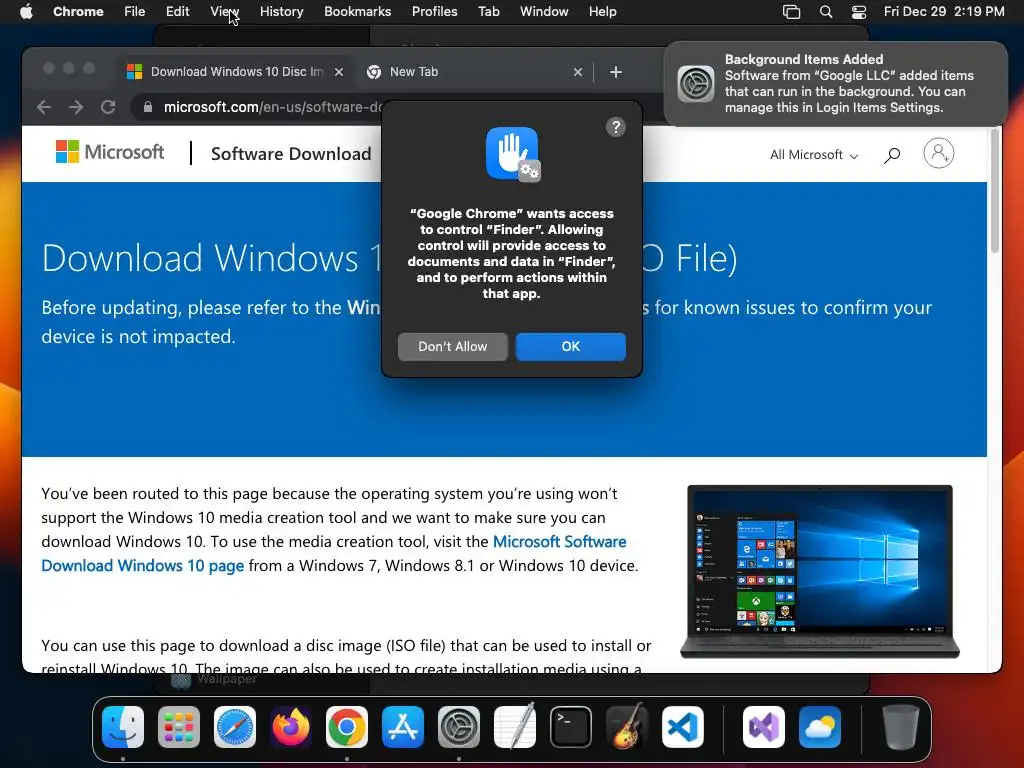The height and width of the screenshot is (768, 1024).
Task: Open the Help menu
Action: point(602,11)
